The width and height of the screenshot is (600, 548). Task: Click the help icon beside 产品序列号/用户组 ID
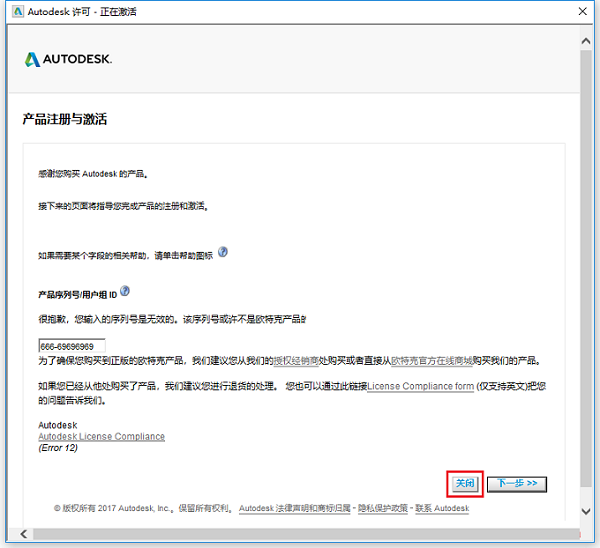pos(125,291)
